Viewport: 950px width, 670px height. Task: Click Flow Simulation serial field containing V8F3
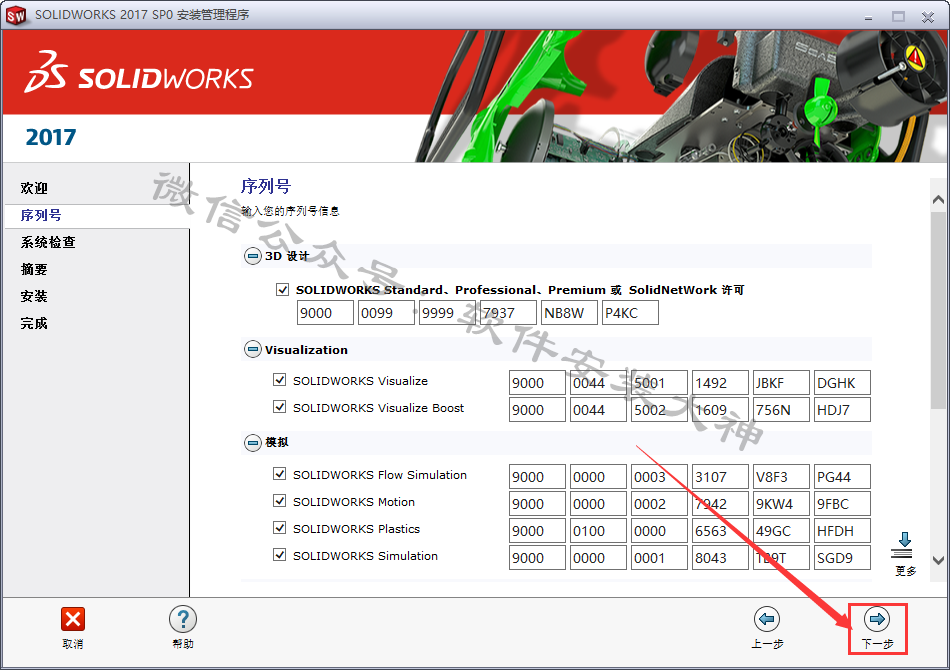pos(782,477)
